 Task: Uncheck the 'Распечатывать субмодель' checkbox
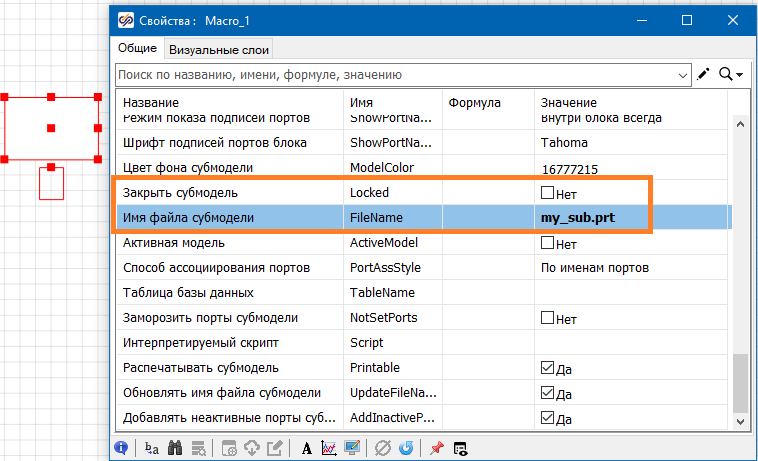[x=547, y=368]
